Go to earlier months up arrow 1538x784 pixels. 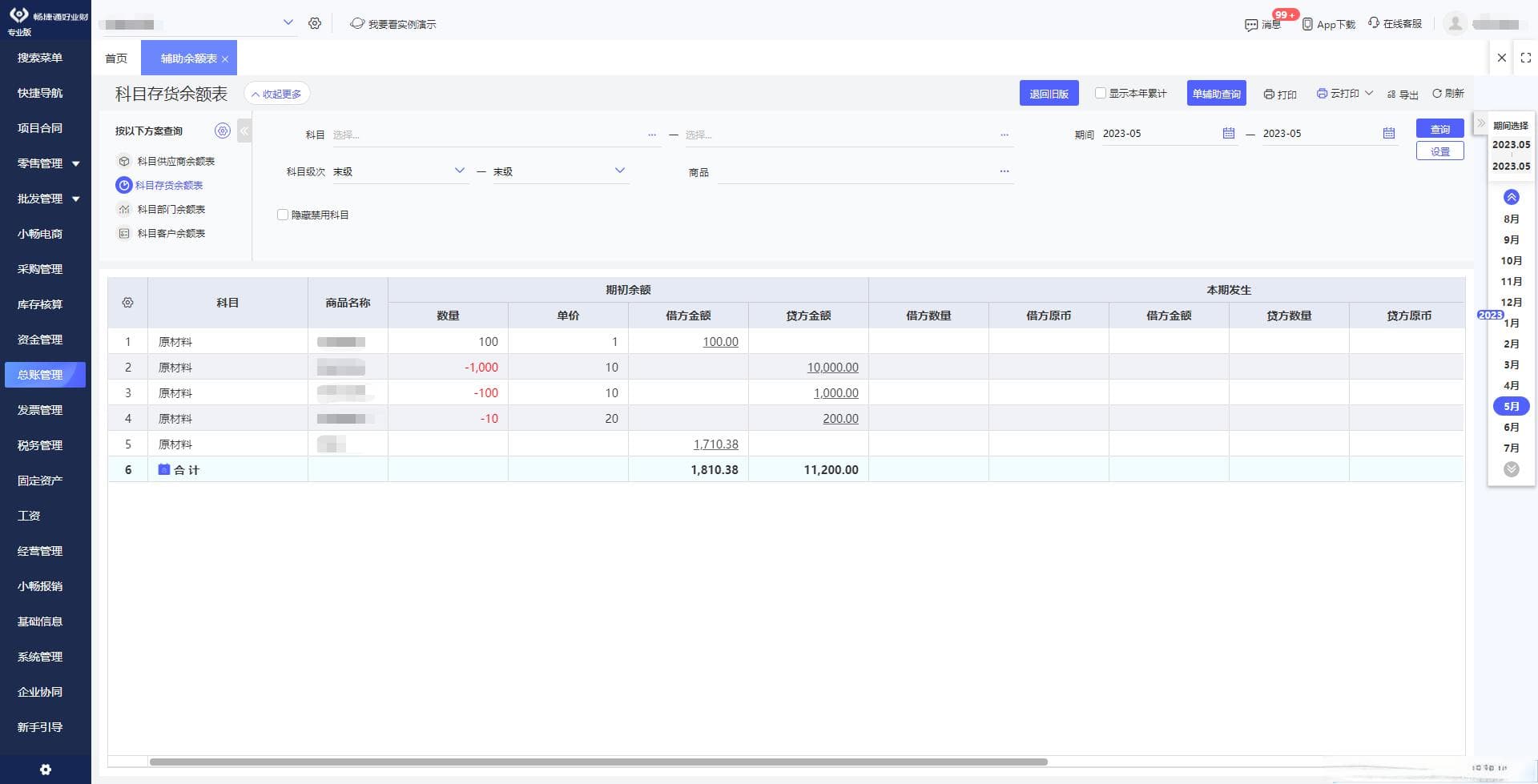1512,197
